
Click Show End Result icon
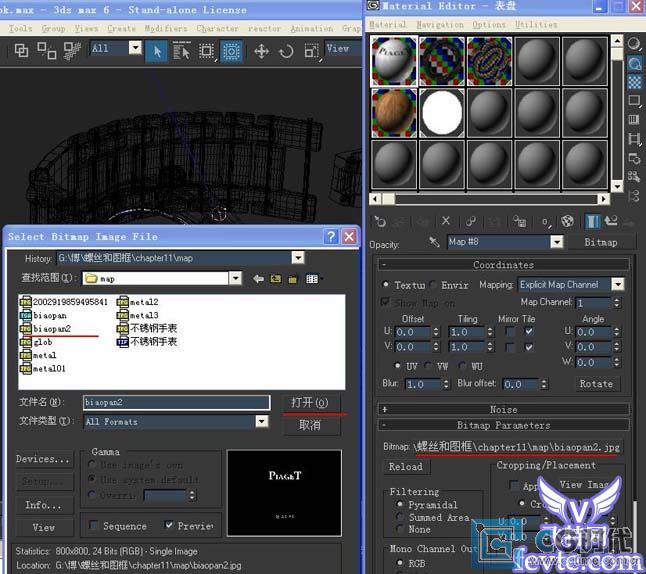tap(592, 222)
